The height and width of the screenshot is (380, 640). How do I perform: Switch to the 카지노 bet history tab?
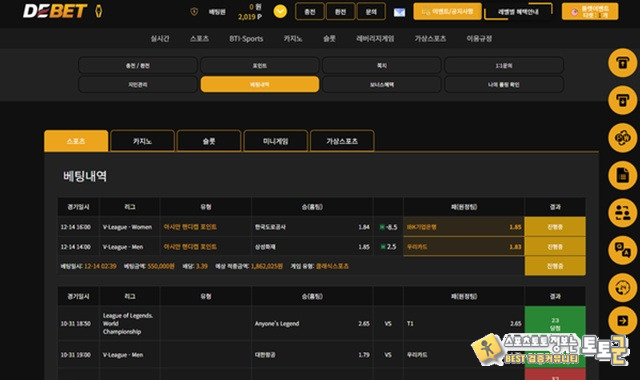[x=142, y=141]
